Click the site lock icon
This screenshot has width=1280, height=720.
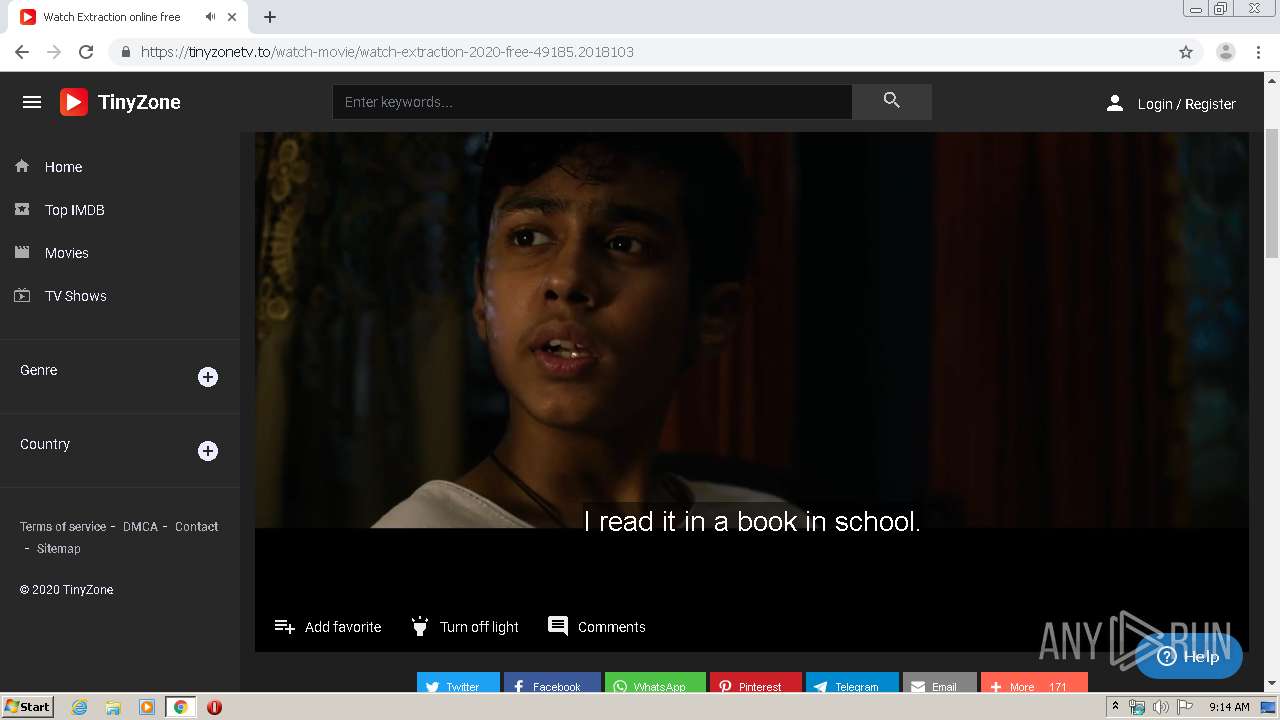click(125, 52)
